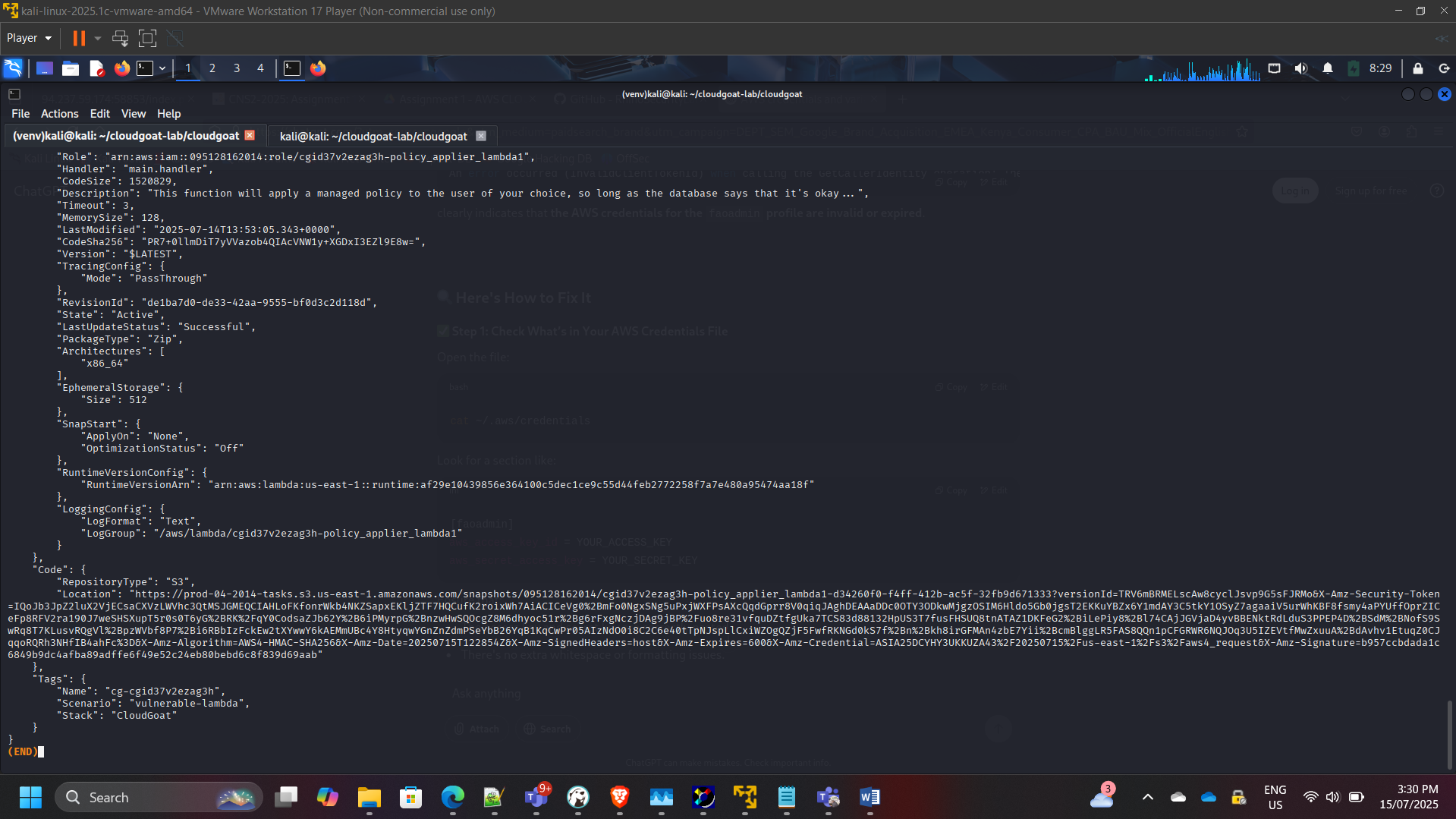Open Microsoft Word from the taskbar
The width and height of the screenshot is (1456, 819).
point(870,798)
